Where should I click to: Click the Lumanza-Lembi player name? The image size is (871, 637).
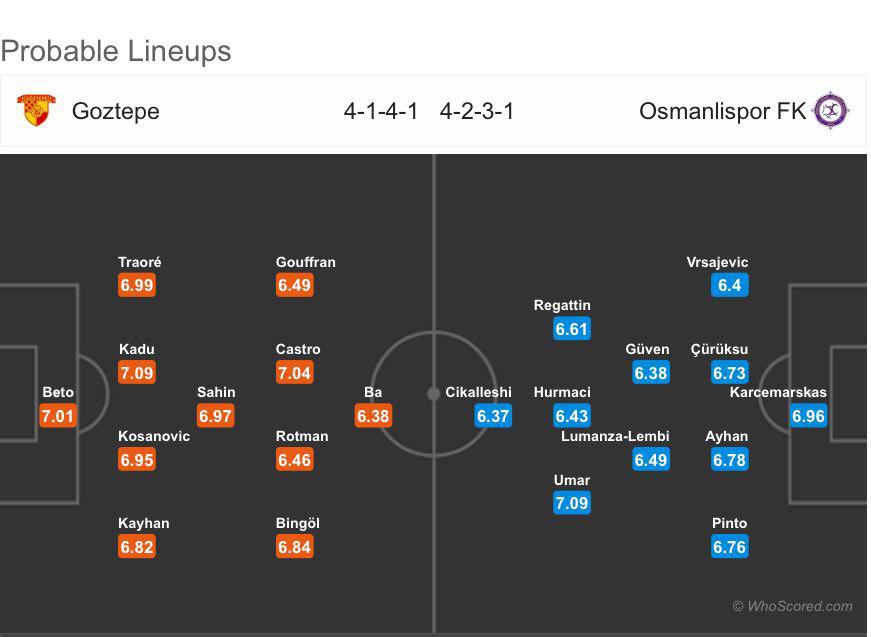point(615,436)
